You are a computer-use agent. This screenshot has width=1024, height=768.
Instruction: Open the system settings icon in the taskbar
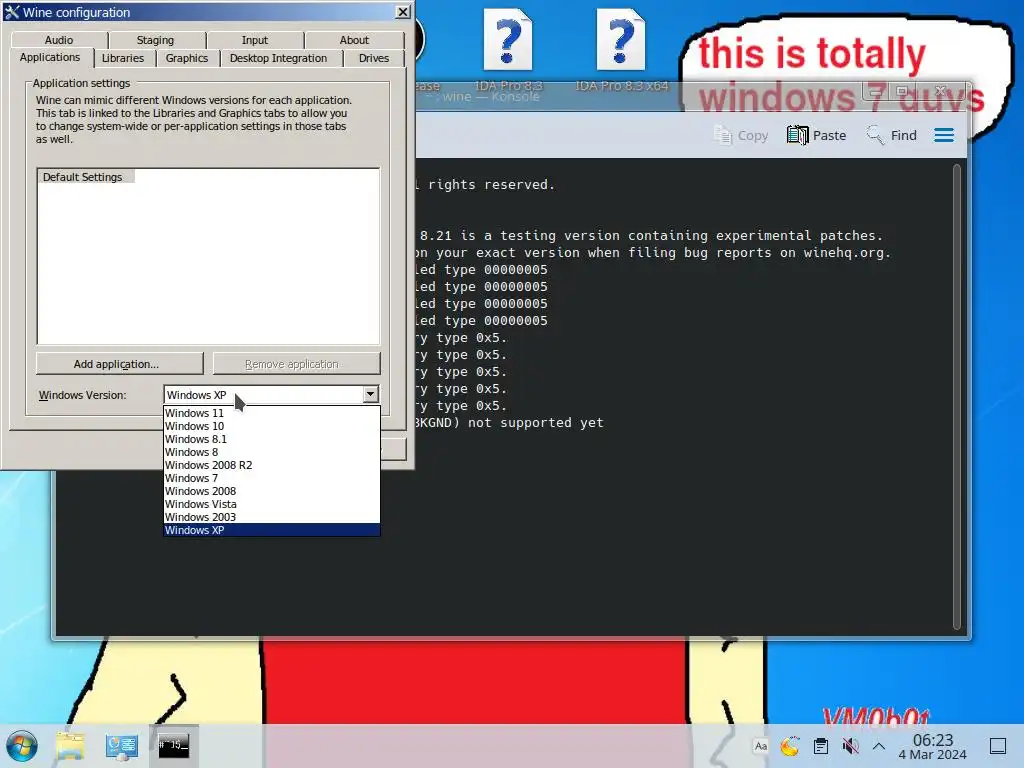(x=121, y=746)
